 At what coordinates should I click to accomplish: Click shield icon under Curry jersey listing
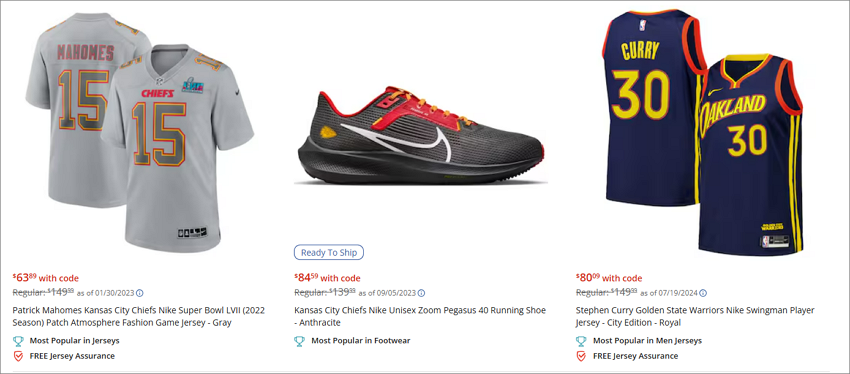coord(581,356)
